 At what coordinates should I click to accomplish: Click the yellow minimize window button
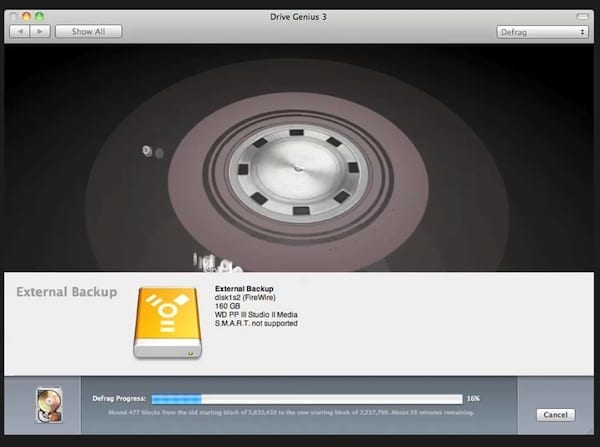27,15
